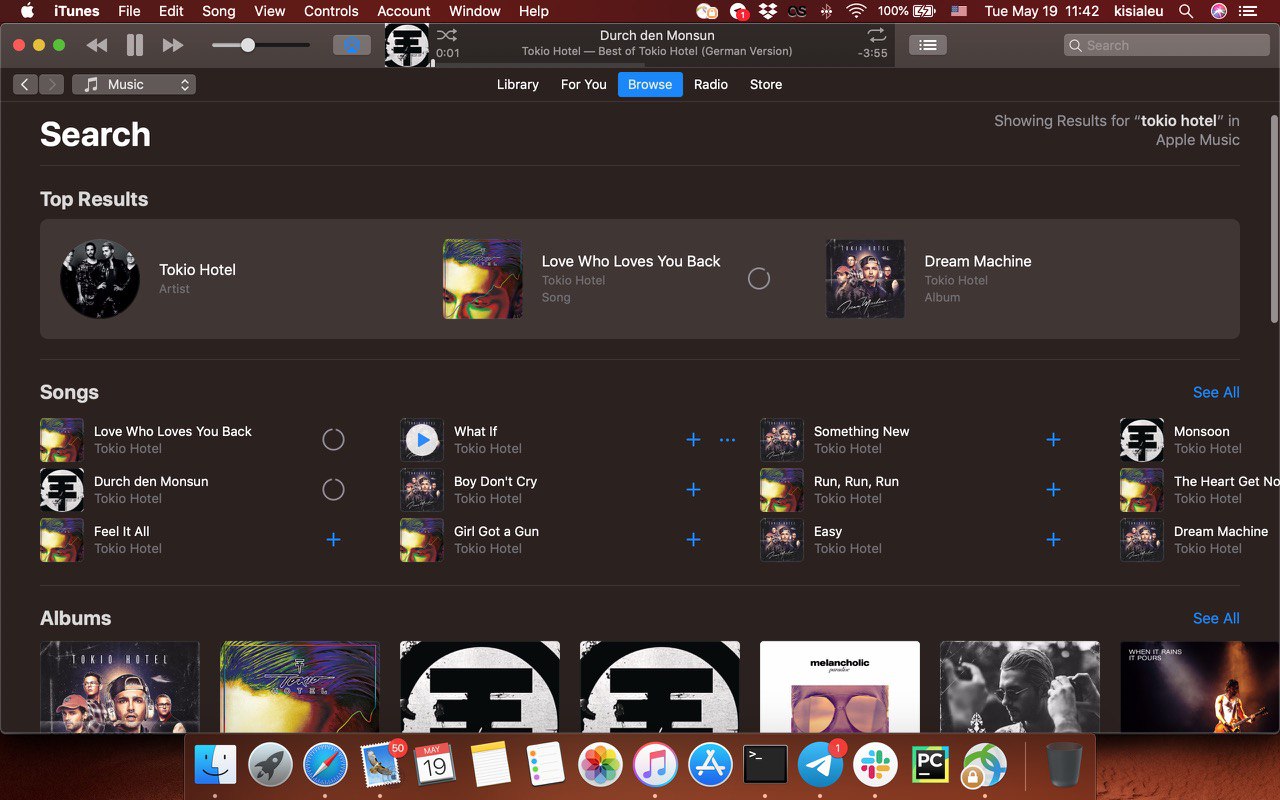Image resolution: width=1280 pixels, height=800 pixels.
Task: Open Telegram from the Dock
Action: pos(820,765)
